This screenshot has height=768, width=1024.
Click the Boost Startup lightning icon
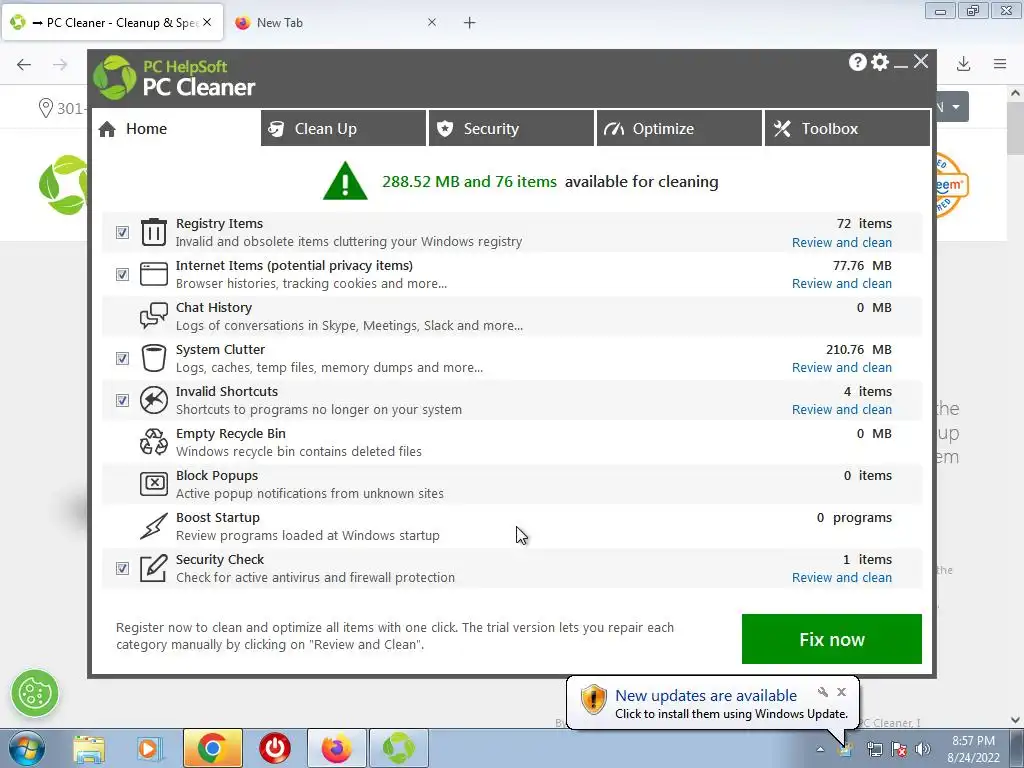tap(153, 526)
